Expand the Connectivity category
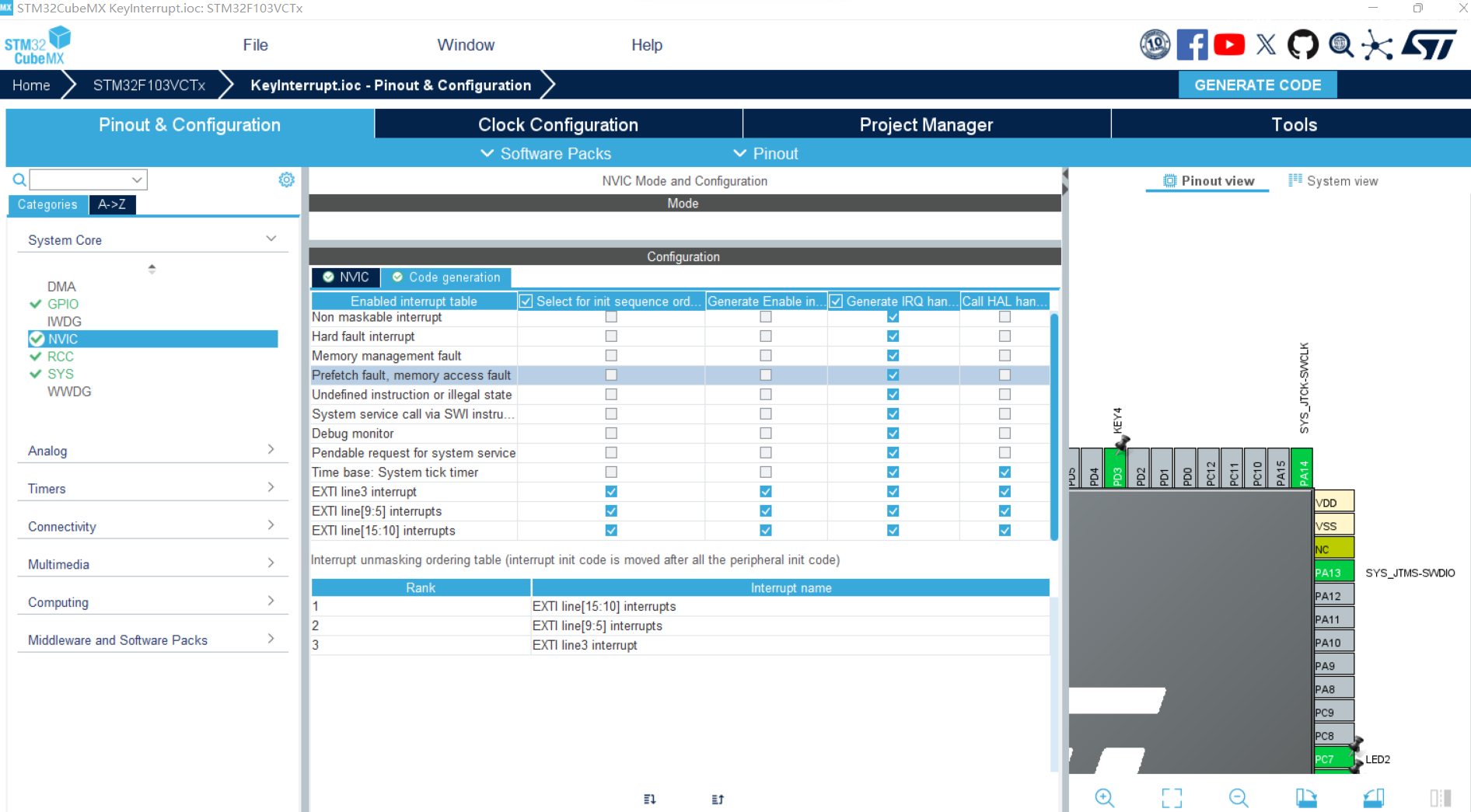The image size is (1471, 812). (271, 524)
